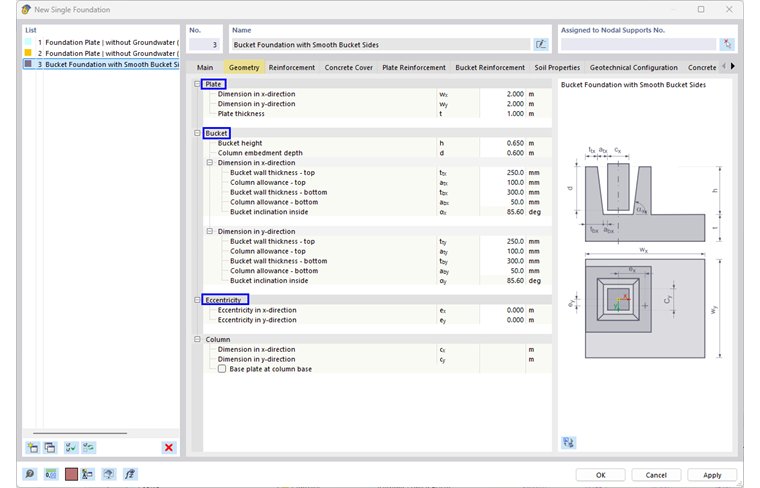Select the Geometry tab
Image resolution: width=760 pixels, height=488 pixels.
click(x=244, y=67)
